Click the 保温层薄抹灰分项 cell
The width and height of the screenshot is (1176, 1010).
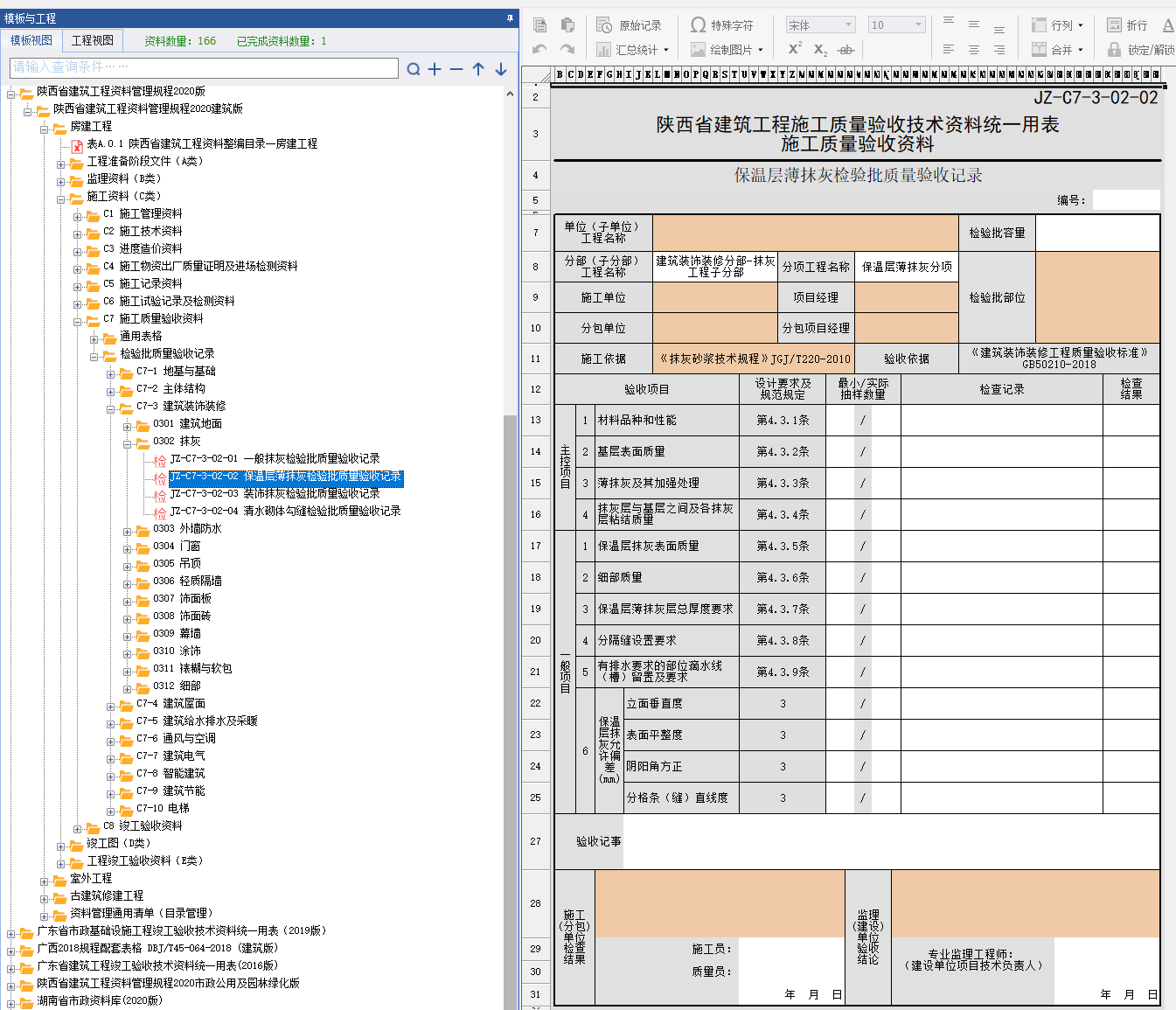(907, 267)
